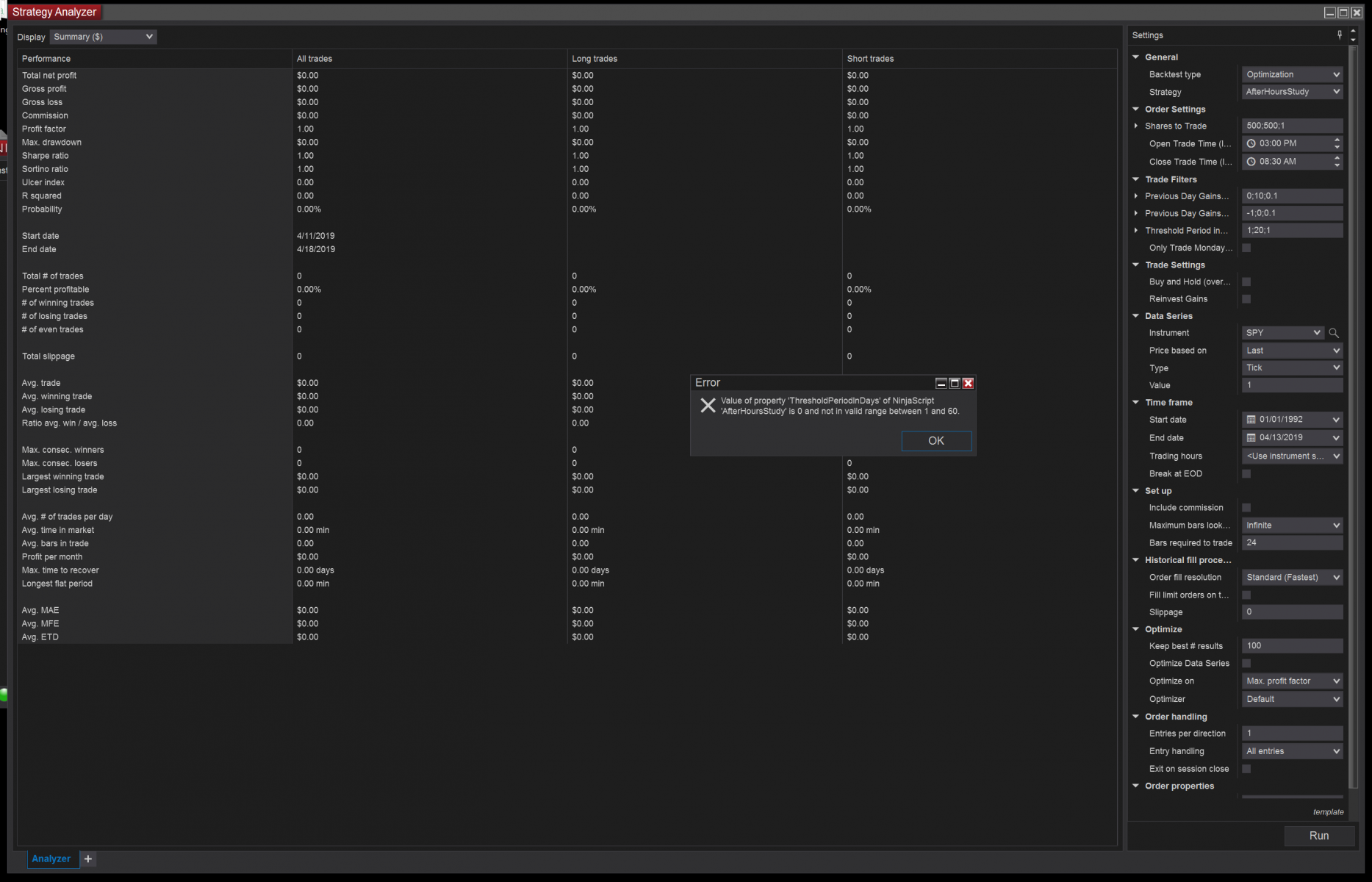Collapse Trade Settings section
The width and height of the screenshot is (1372, 882).
tap(1136, 265)
